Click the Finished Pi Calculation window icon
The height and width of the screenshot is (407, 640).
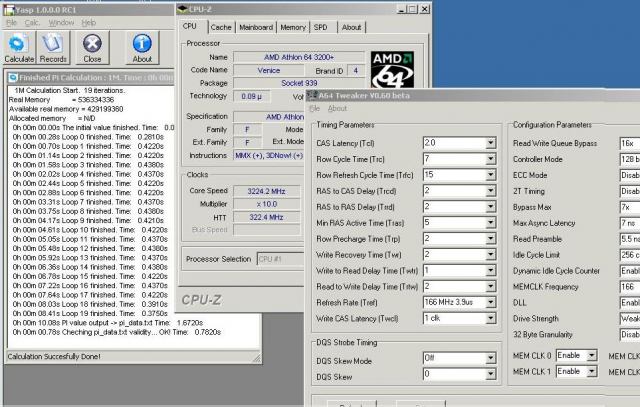(13, 78)
